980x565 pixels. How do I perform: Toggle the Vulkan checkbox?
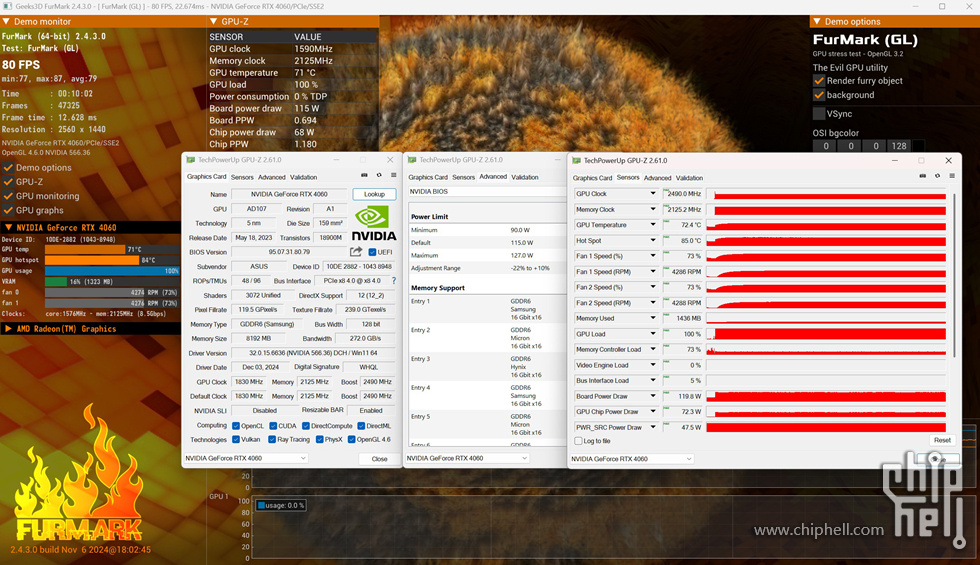click(236, 440)
